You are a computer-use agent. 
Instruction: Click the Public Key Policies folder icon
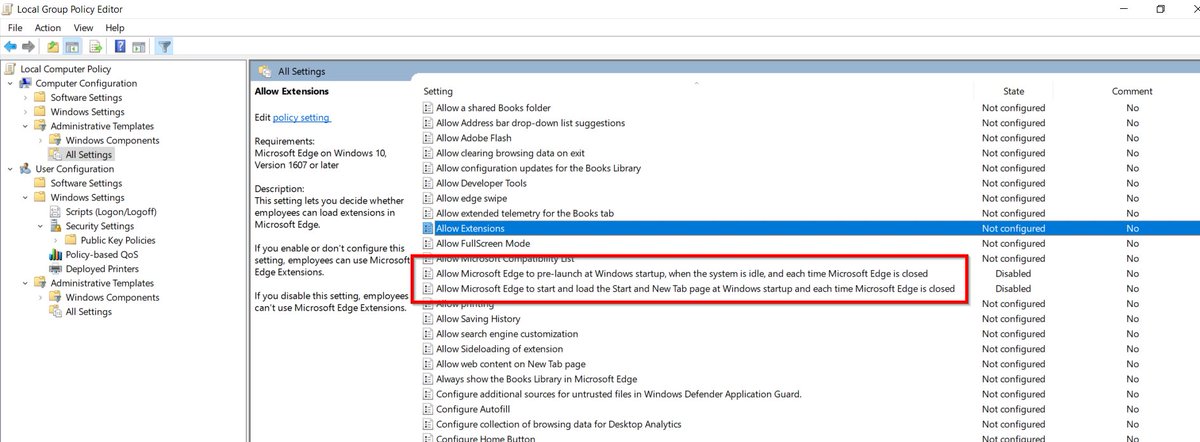[70, 240]
